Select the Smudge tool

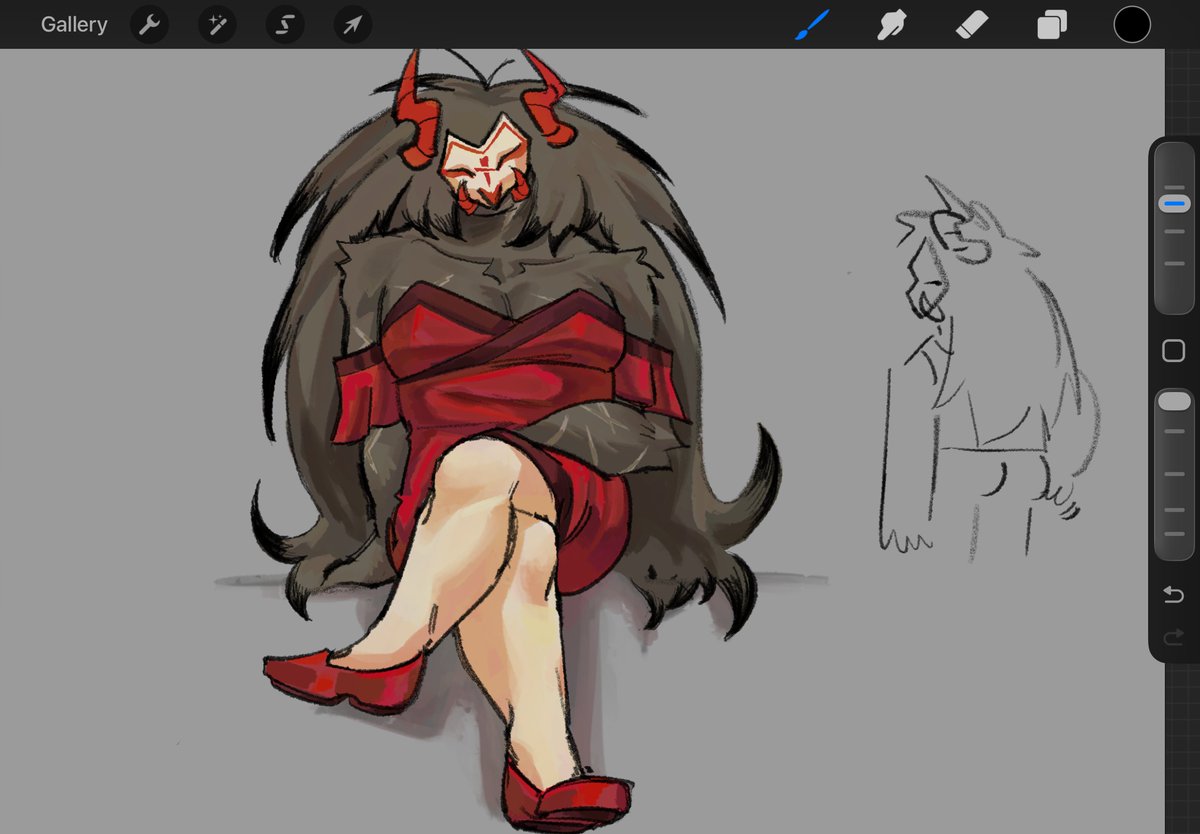click(x=891, y=25)
